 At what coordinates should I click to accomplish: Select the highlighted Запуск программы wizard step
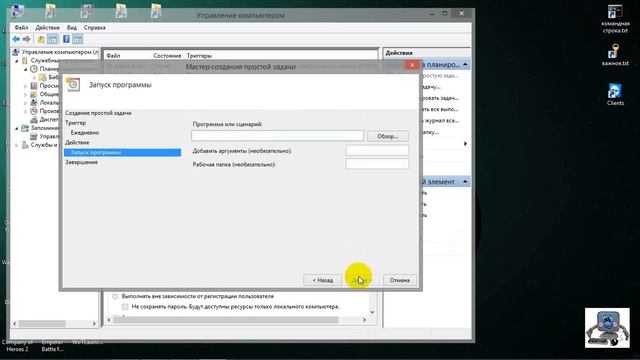click(x=122, y=152)
